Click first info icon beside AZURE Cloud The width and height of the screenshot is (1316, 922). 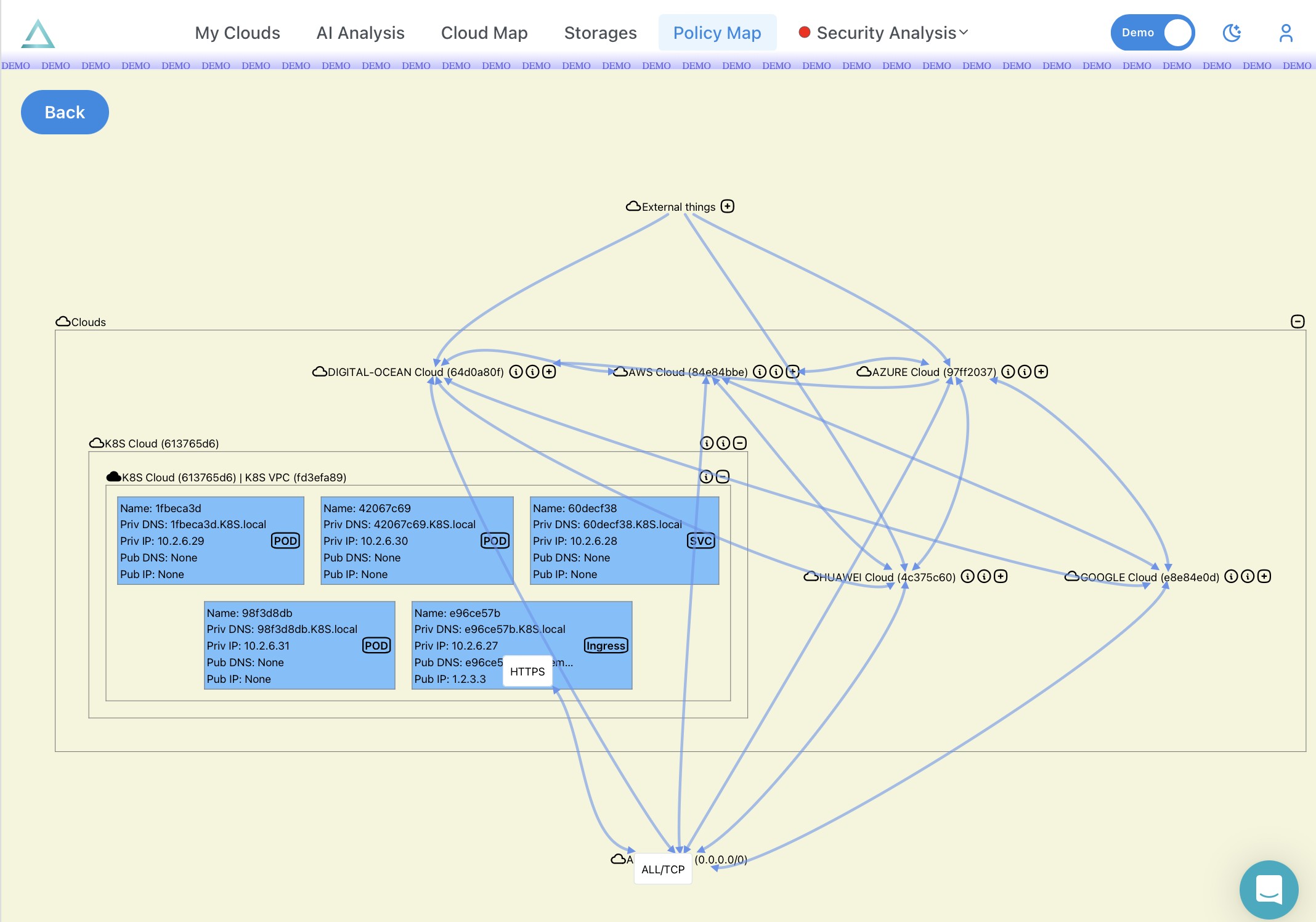[x=1008, y=372]
